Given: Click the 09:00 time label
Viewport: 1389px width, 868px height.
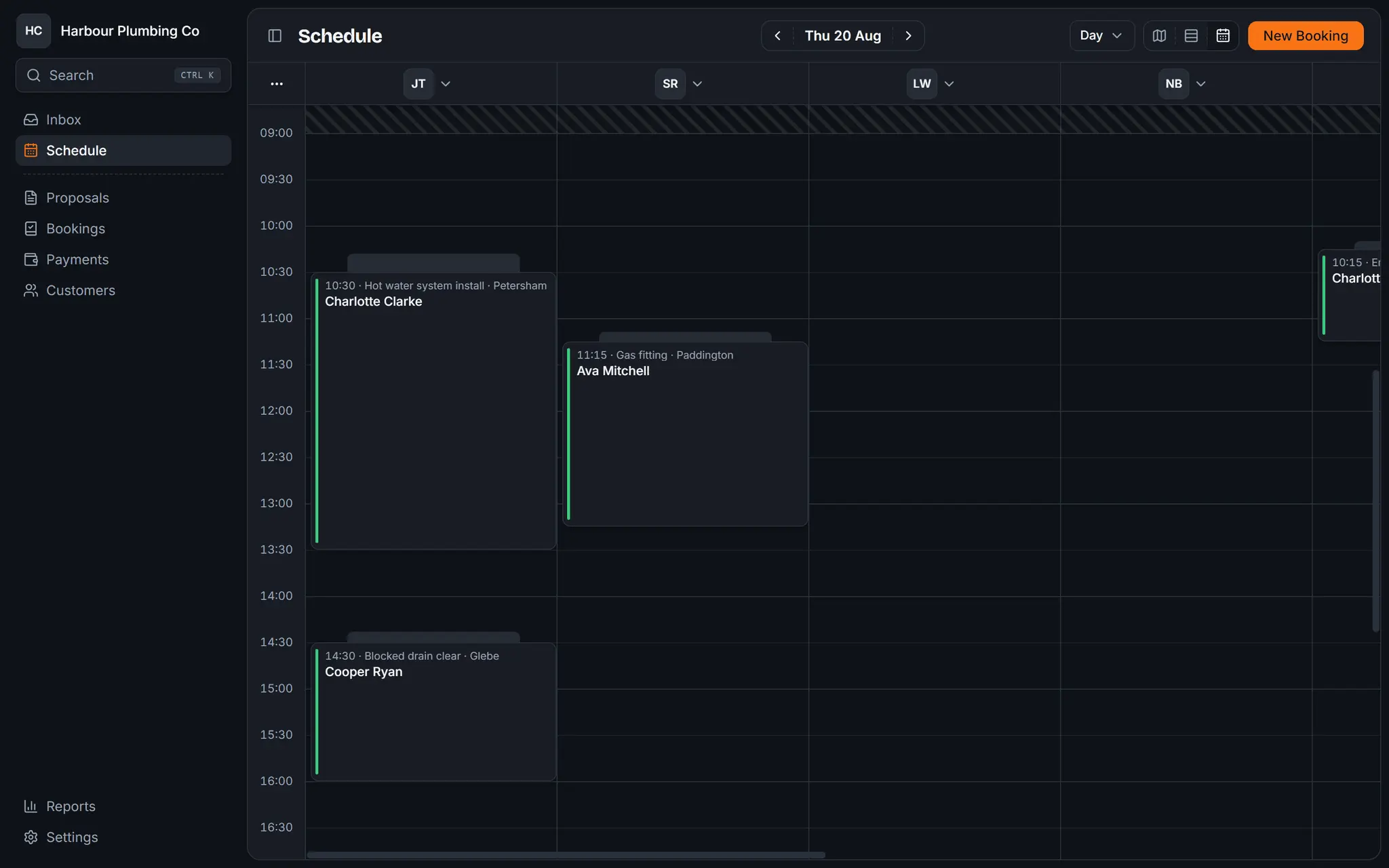Looking at the screenshot, I should 276,133.
